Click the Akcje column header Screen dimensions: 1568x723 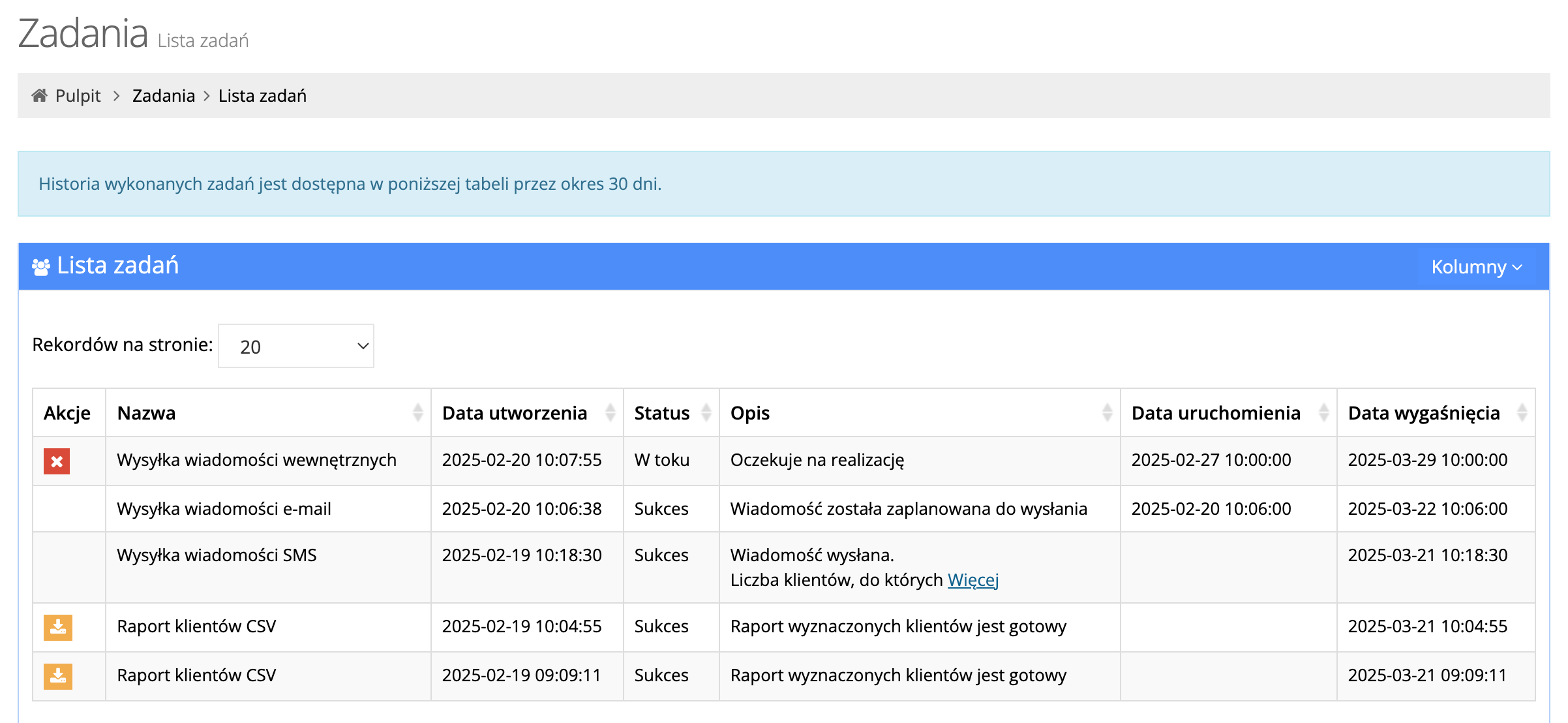tap(67, 413)
